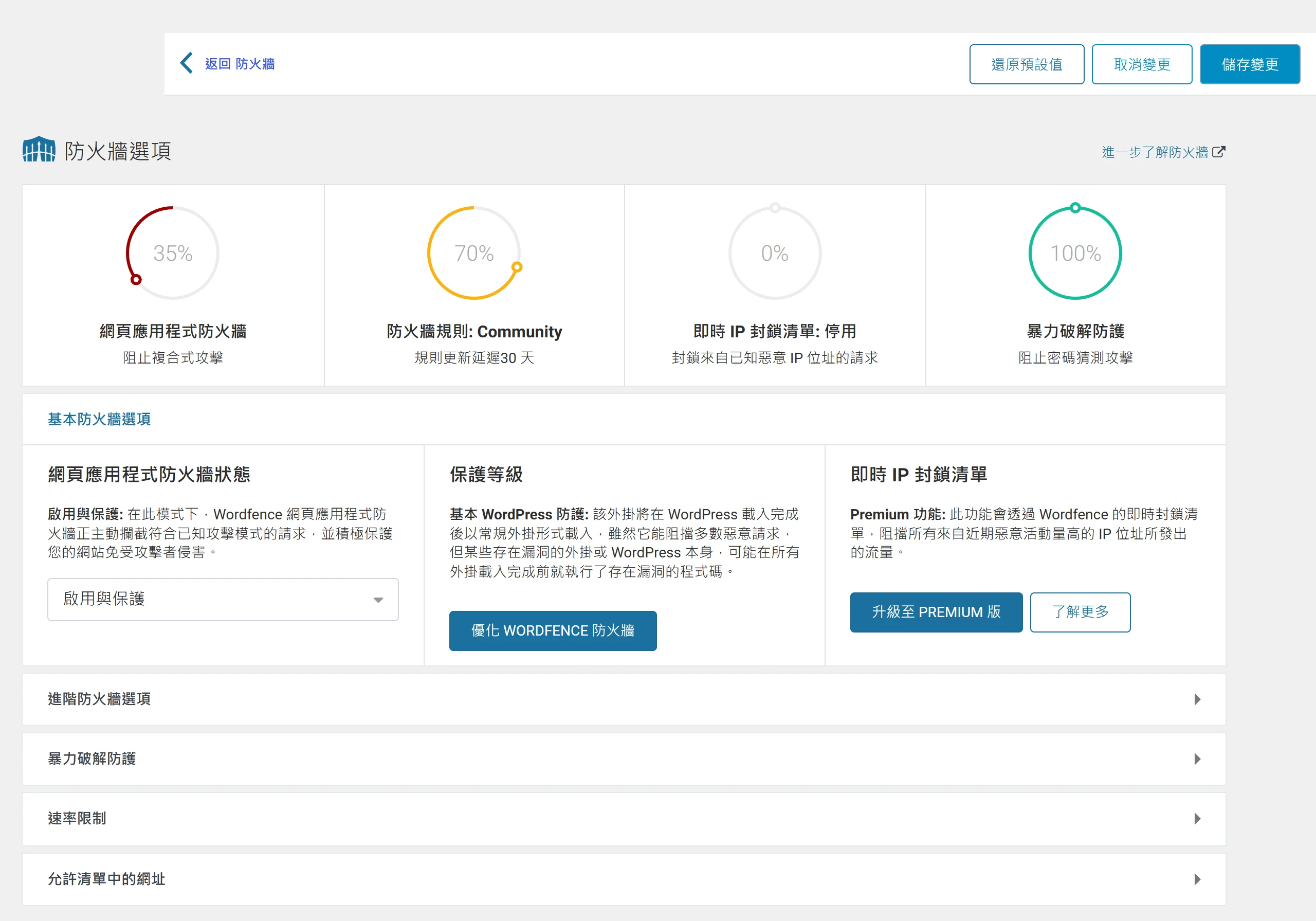Viewport: 1316px width, 921px height.
Task: Open the 啟用與保護 firewall status dropdown
Action: tap(223, 599)
